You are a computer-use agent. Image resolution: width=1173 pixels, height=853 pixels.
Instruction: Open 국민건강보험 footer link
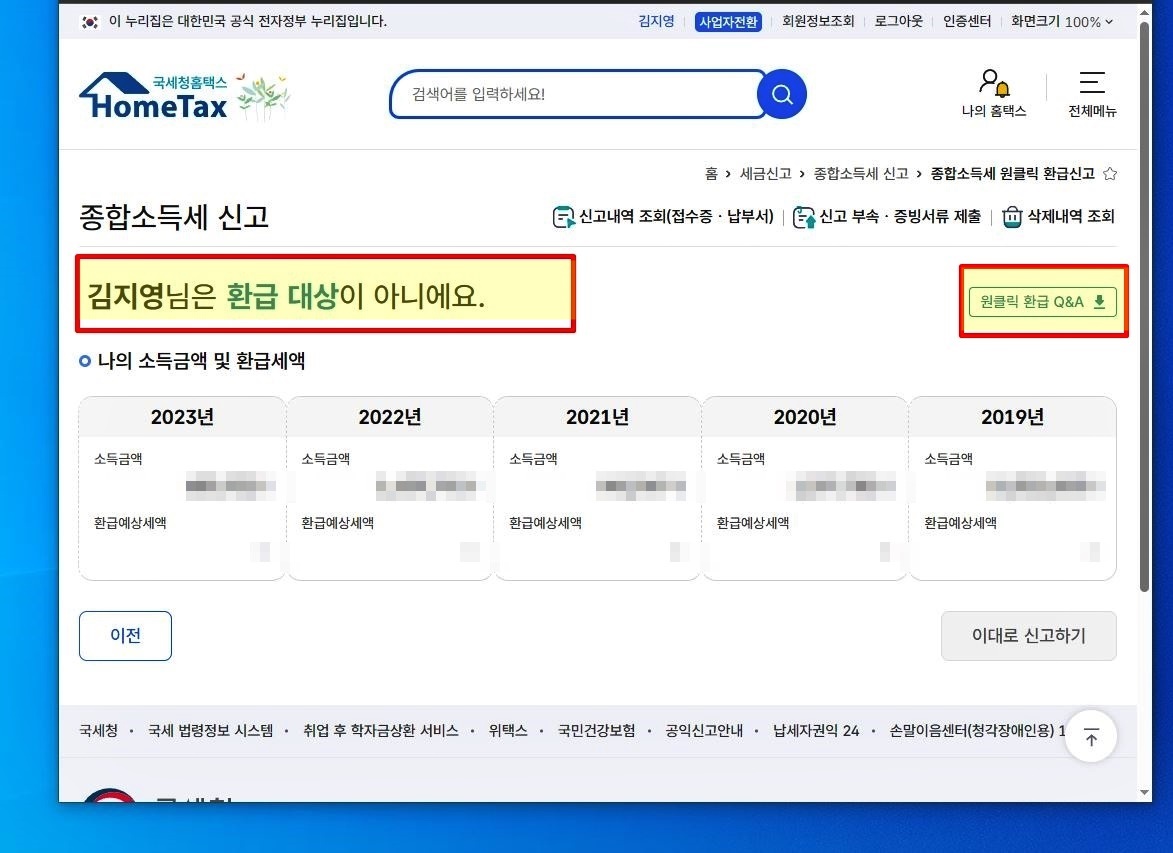coord(596,730)
